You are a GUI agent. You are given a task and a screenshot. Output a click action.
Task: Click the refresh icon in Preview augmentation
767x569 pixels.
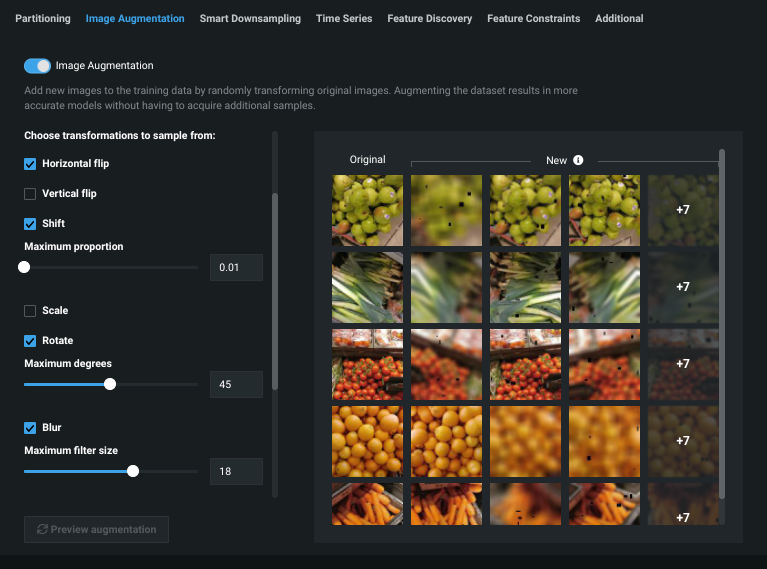pyautogui.click(x=42, y=529)
